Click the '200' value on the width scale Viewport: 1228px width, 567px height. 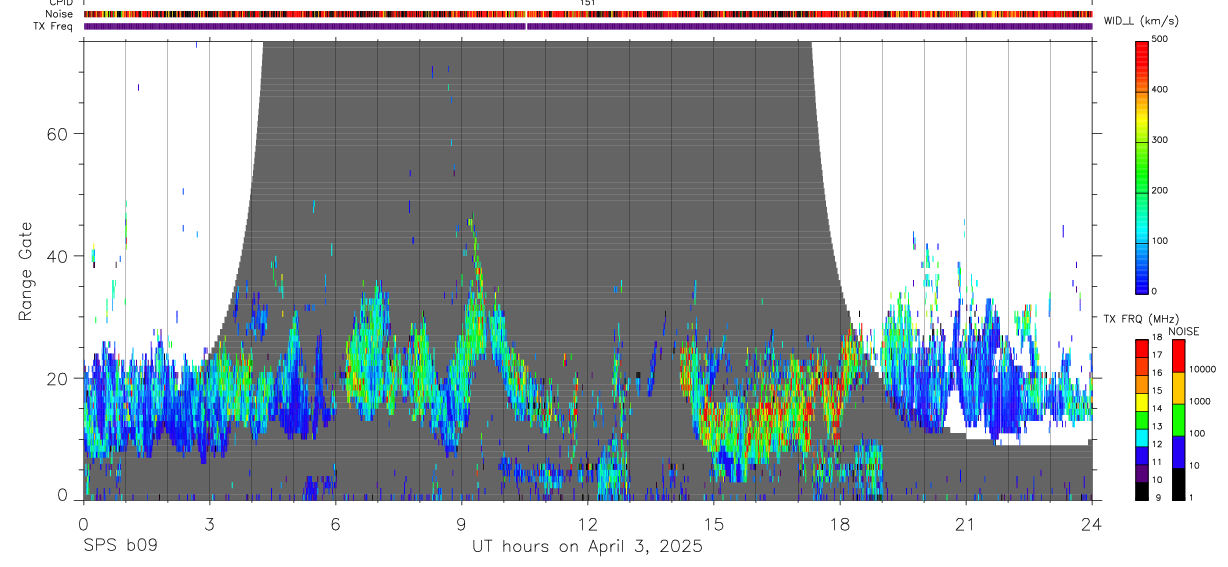point(1160,190)
